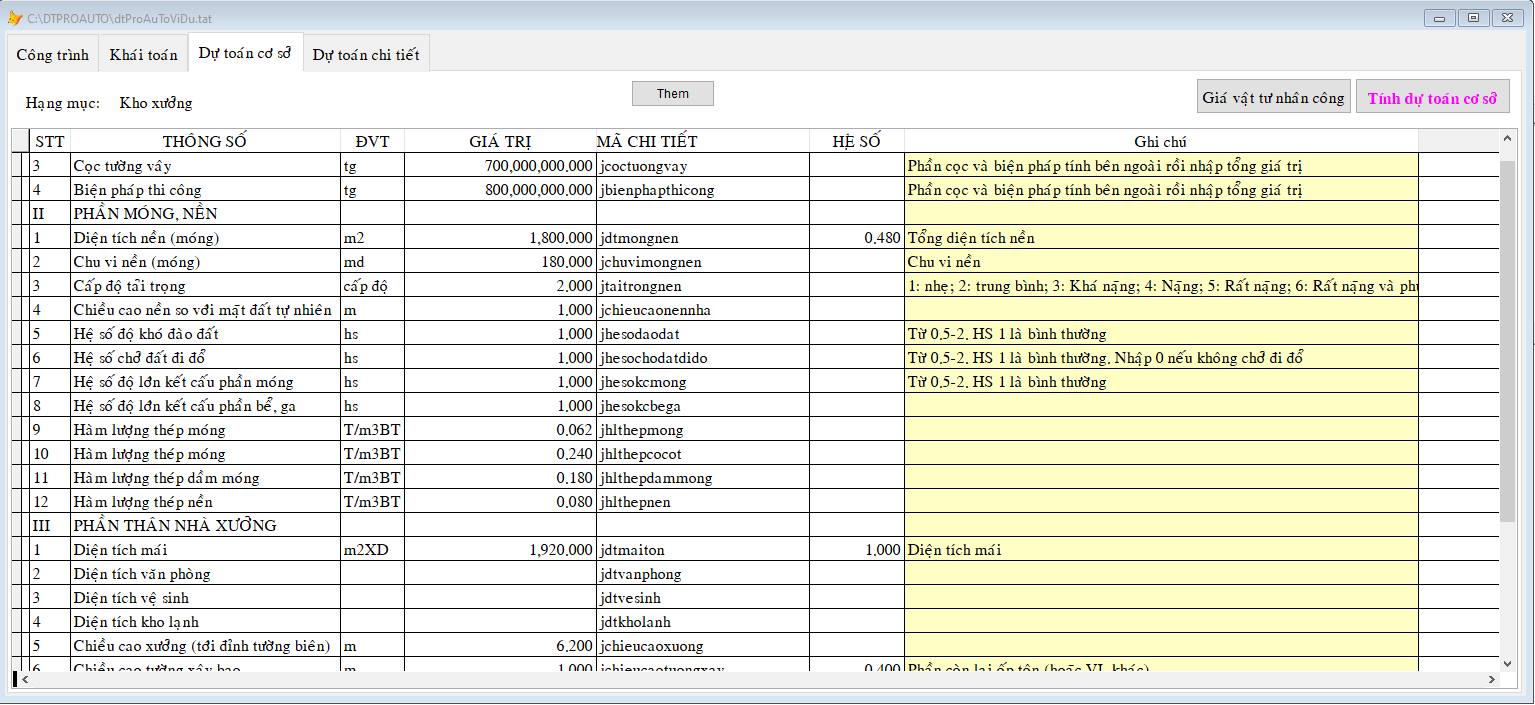Select the GIÁ TRỊ column header
Screen dimensions: 1535x705
500,141
